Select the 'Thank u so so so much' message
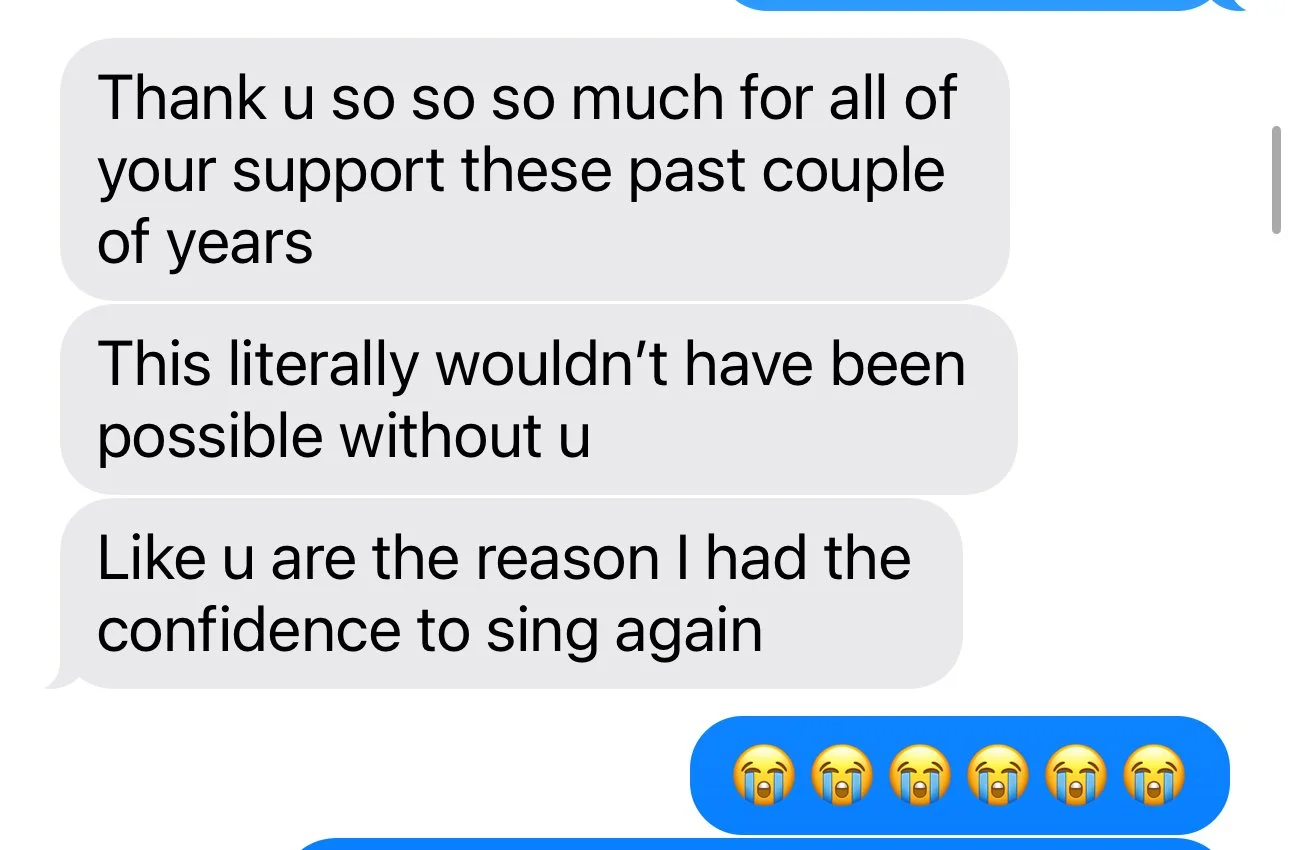 [x=535, y=169]
